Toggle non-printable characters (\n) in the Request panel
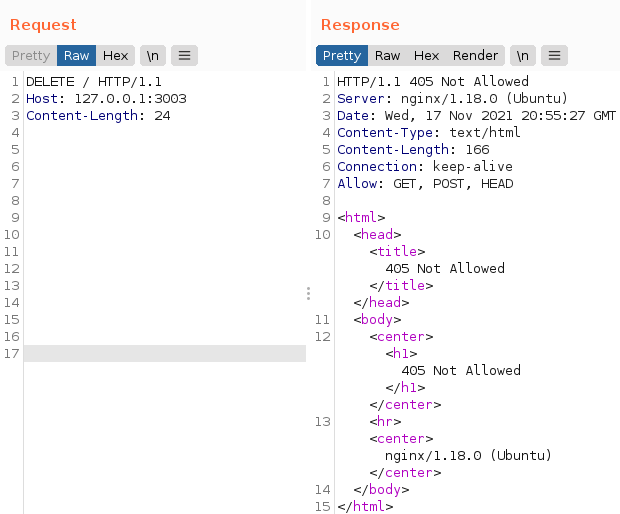The height and width of the screenshot is (514, 620). pos(153,56)
